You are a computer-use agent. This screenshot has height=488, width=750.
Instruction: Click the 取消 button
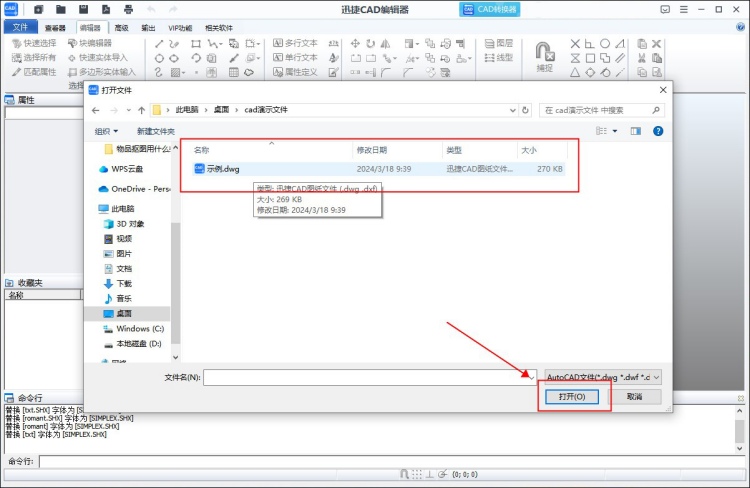635,397
